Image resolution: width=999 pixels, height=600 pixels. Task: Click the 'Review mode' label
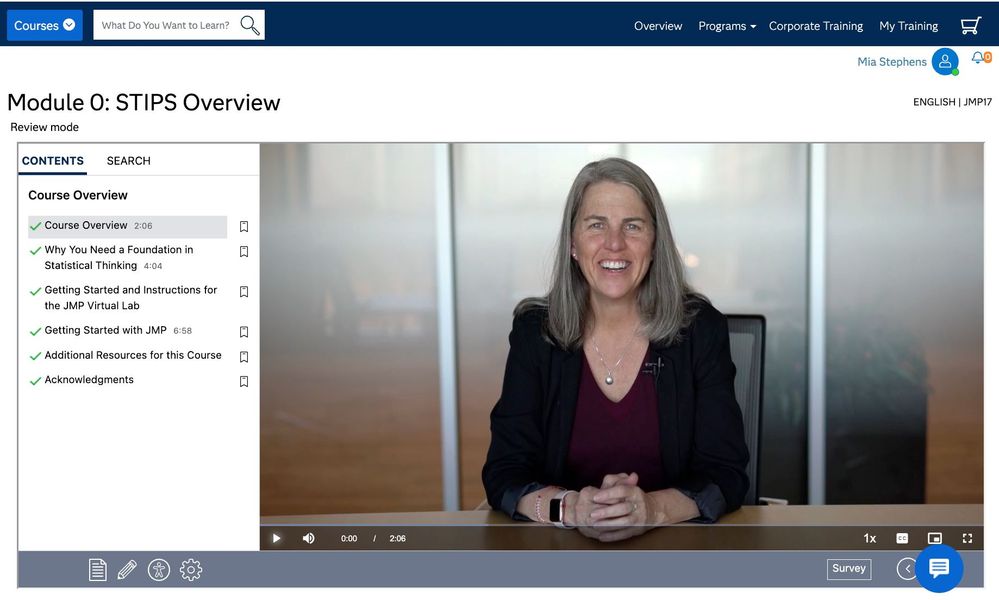click(x=45, y=127)
